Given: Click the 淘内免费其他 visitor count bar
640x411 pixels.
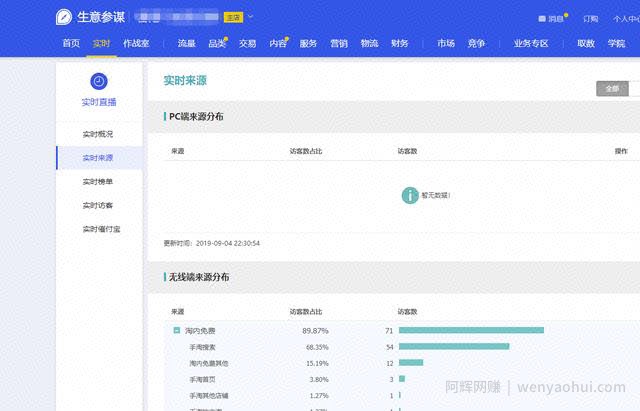Looking at the screenshot, I should pyautogui.click(x=411, y=362).
